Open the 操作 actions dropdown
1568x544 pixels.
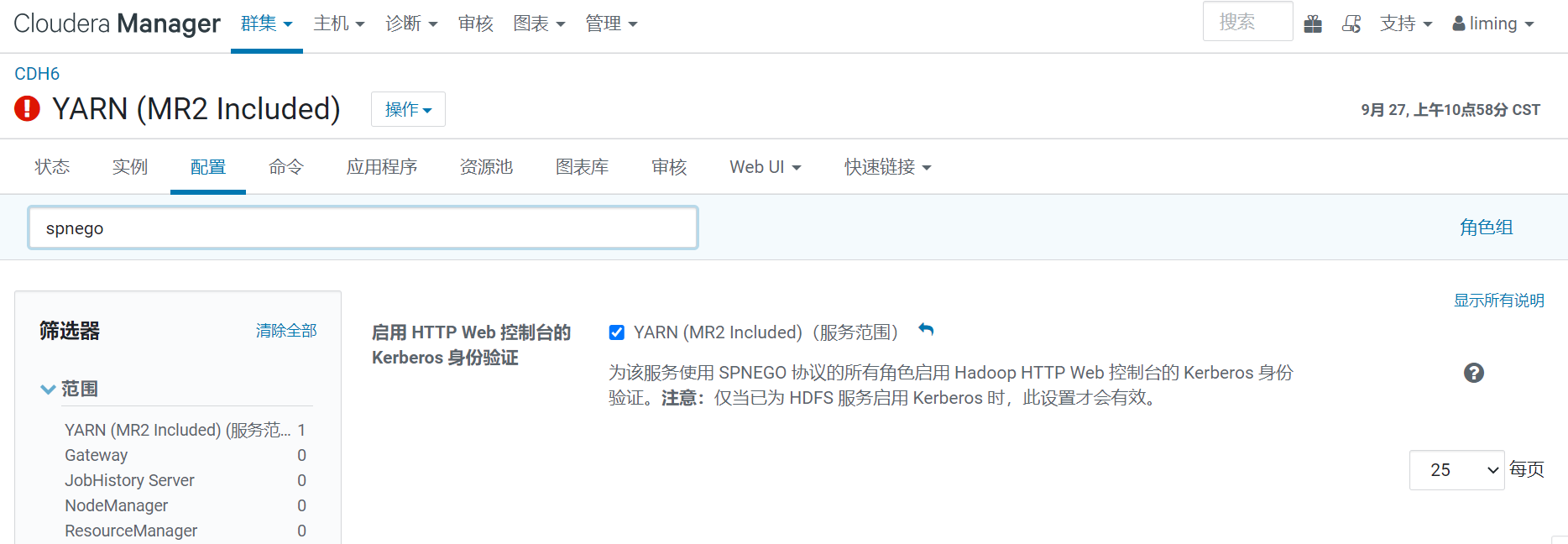click(x=408, y=109)
